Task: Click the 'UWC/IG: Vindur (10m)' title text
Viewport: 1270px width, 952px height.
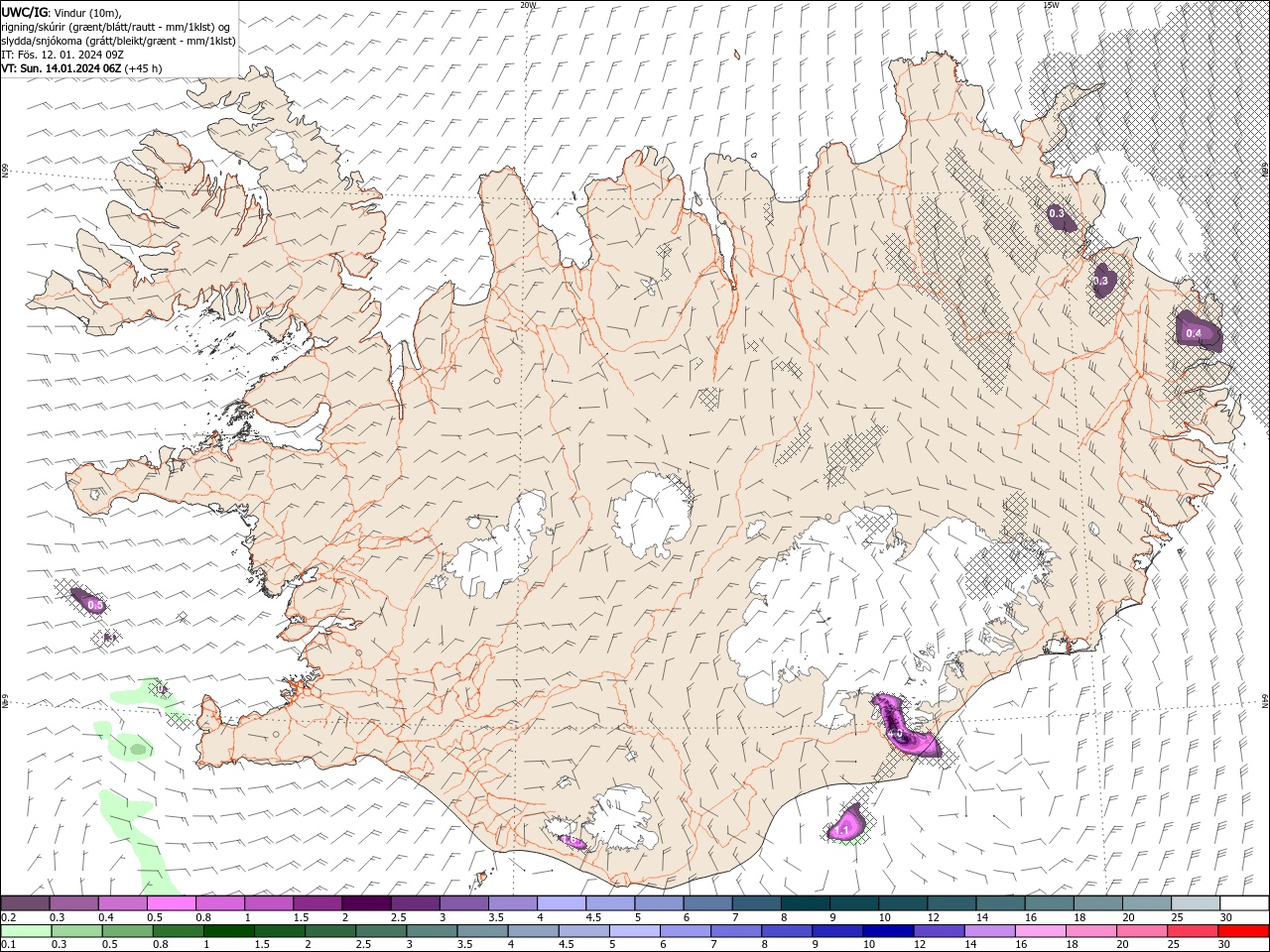Action: (63, 11)
